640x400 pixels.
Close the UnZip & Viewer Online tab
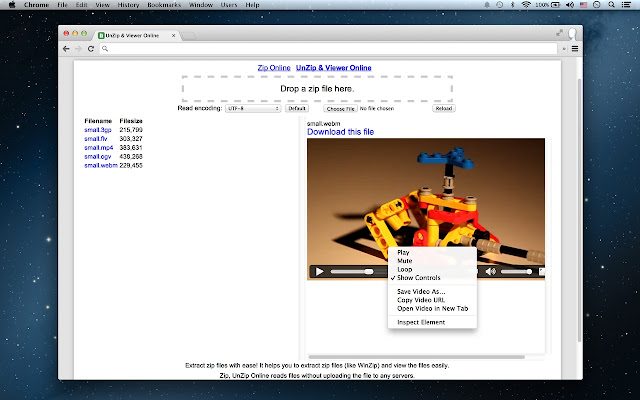(x=173, y=36)
